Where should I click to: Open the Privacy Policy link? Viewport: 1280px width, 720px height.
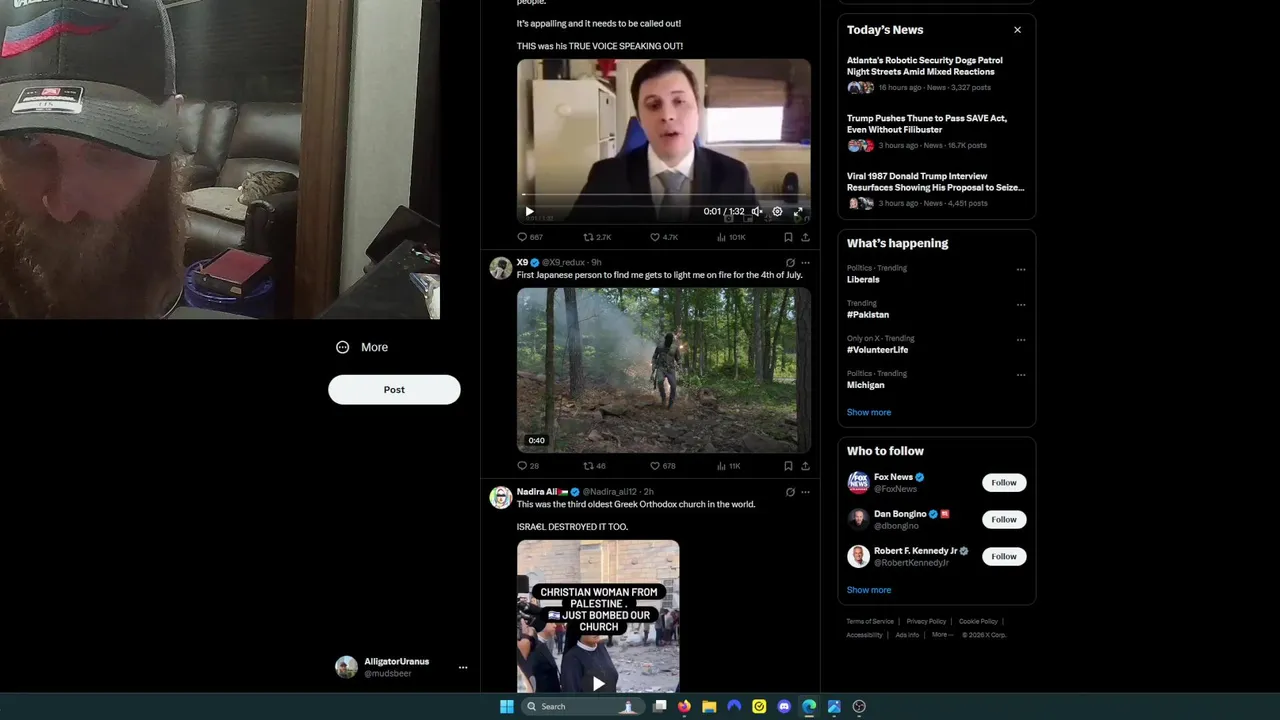coord(926,622)
